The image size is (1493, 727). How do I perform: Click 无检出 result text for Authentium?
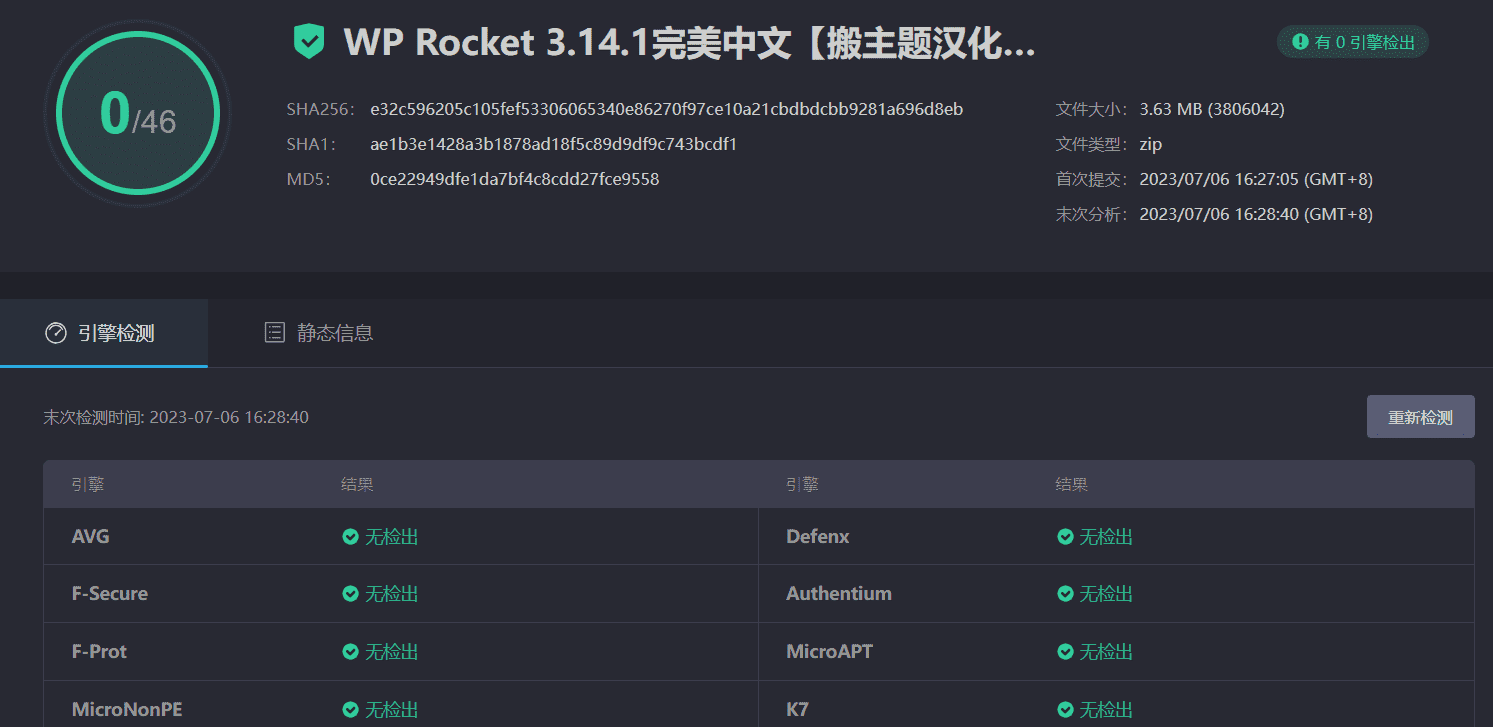(1106, 594)
